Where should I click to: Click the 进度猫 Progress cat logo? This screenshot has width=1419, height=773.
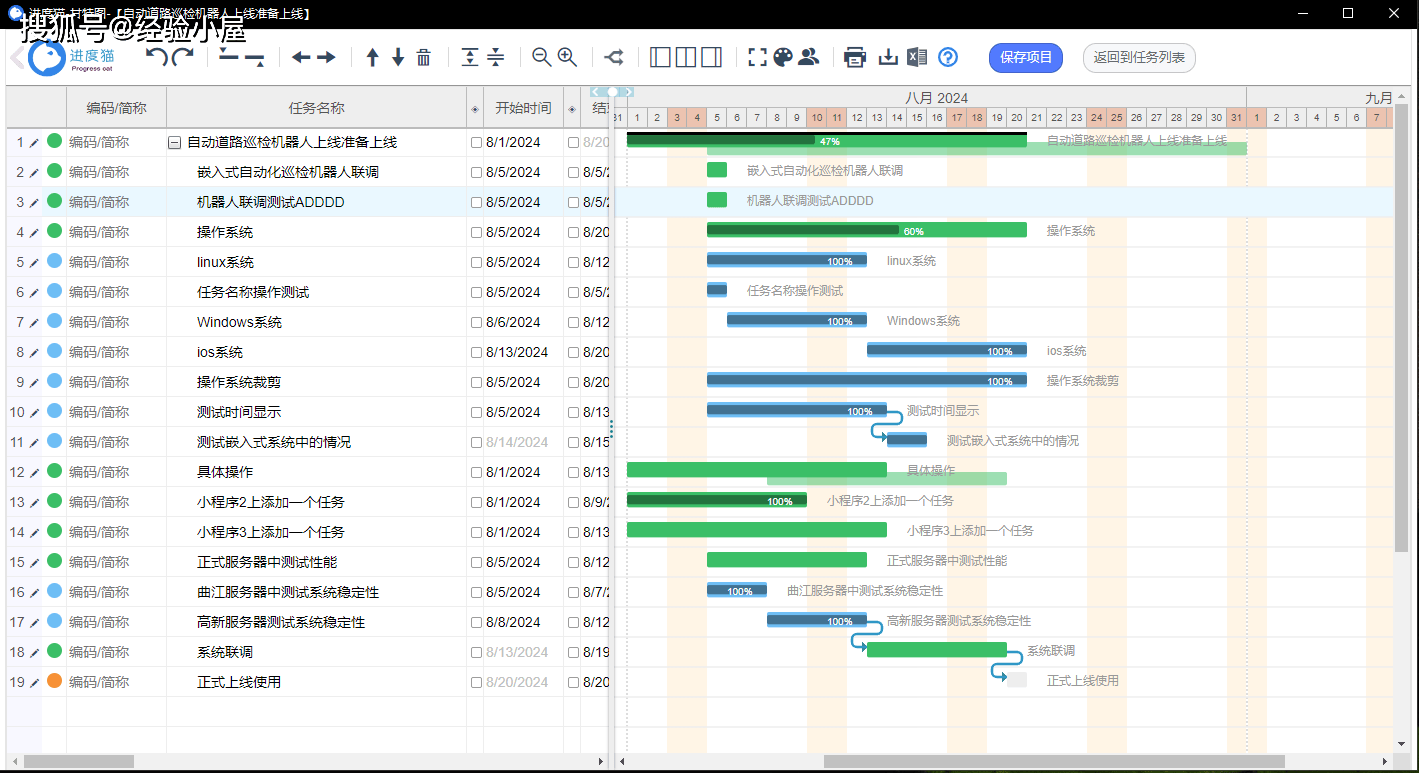click(x=72, y=58)
